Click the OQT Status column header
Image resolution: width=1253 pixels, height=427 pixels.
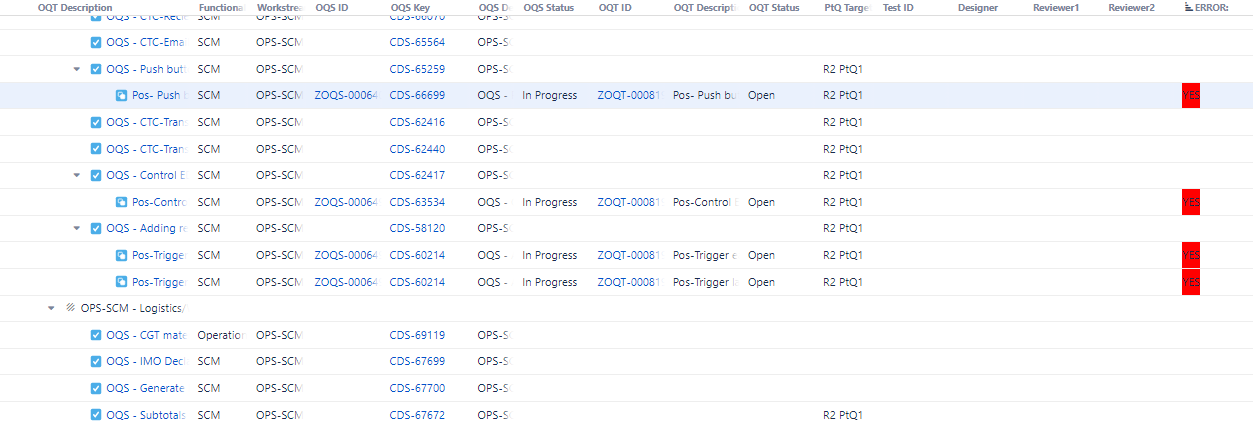tap(774, 8)
